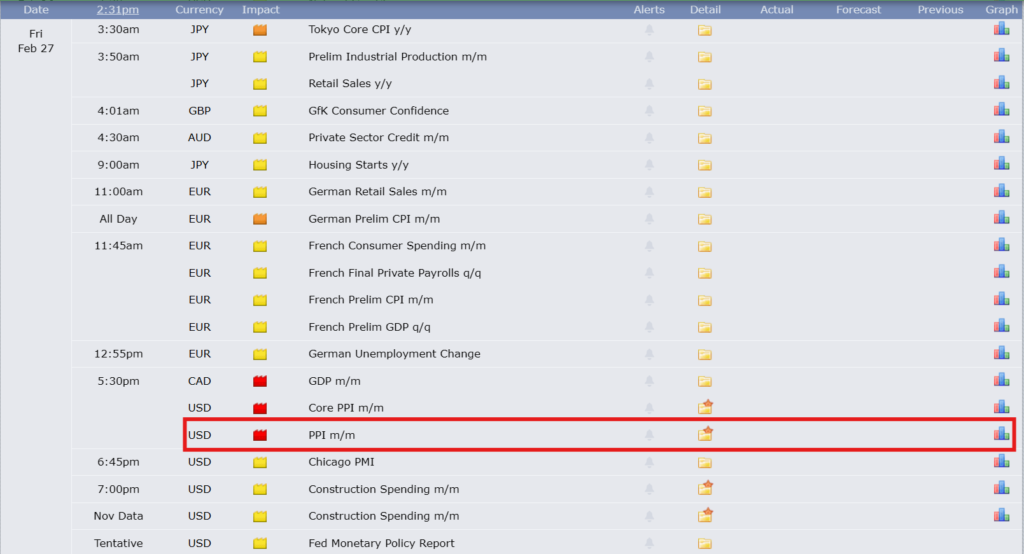1024x554 pixels.
Task: Expand detail folder for French Prelim GDP q/q
Action: point(705,327)
